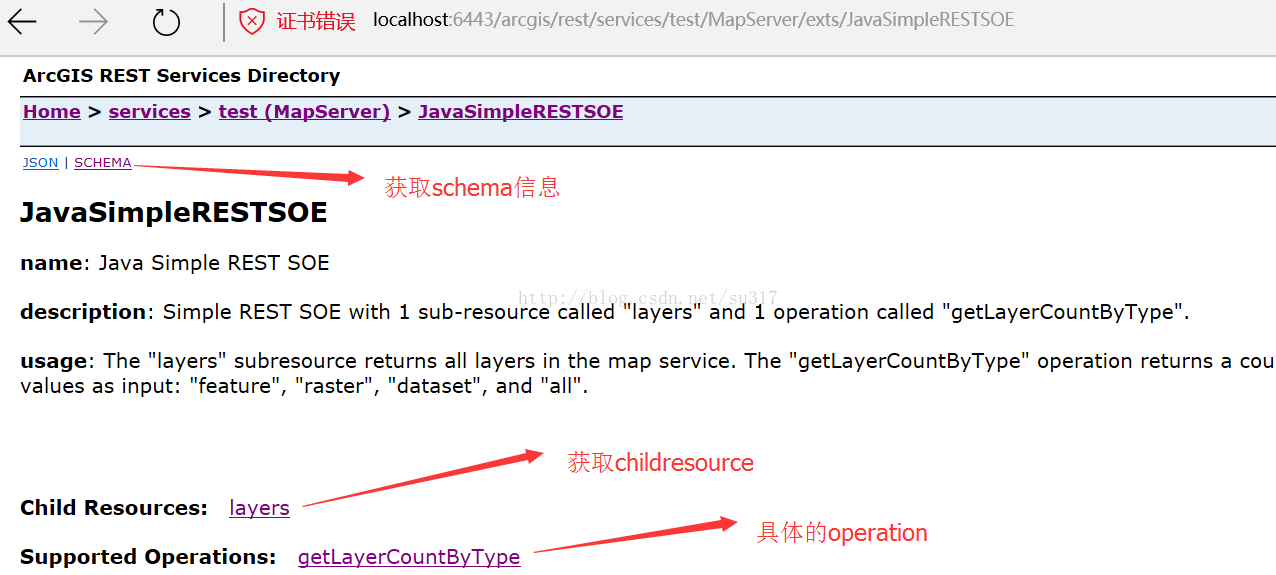Image resolution: width=1276 pixels, height=575 pixels.
Task: Click the usage paragraph text
Action: [647, 373]
